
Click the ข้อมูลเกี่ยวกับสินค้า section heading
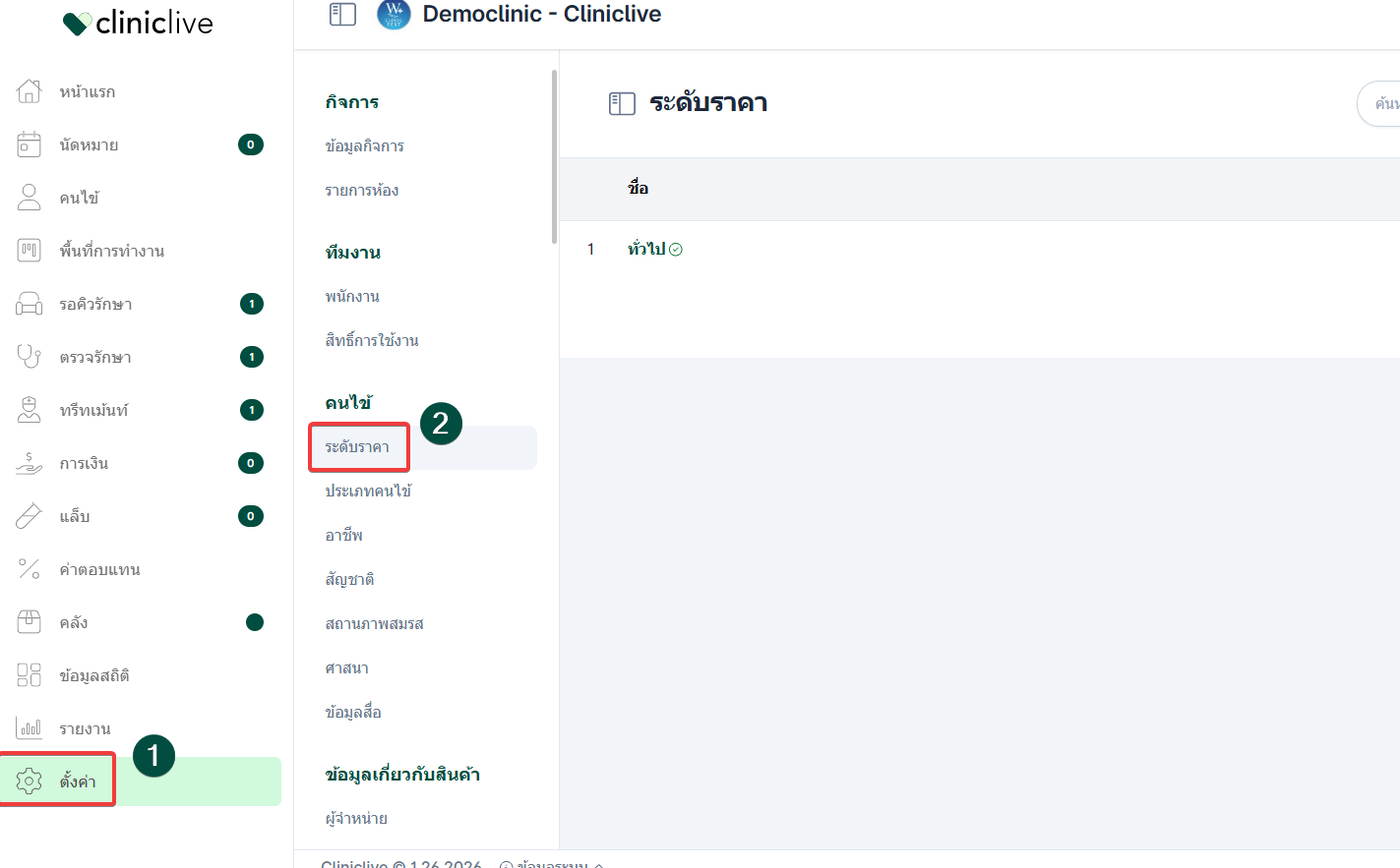coord(403,774)
